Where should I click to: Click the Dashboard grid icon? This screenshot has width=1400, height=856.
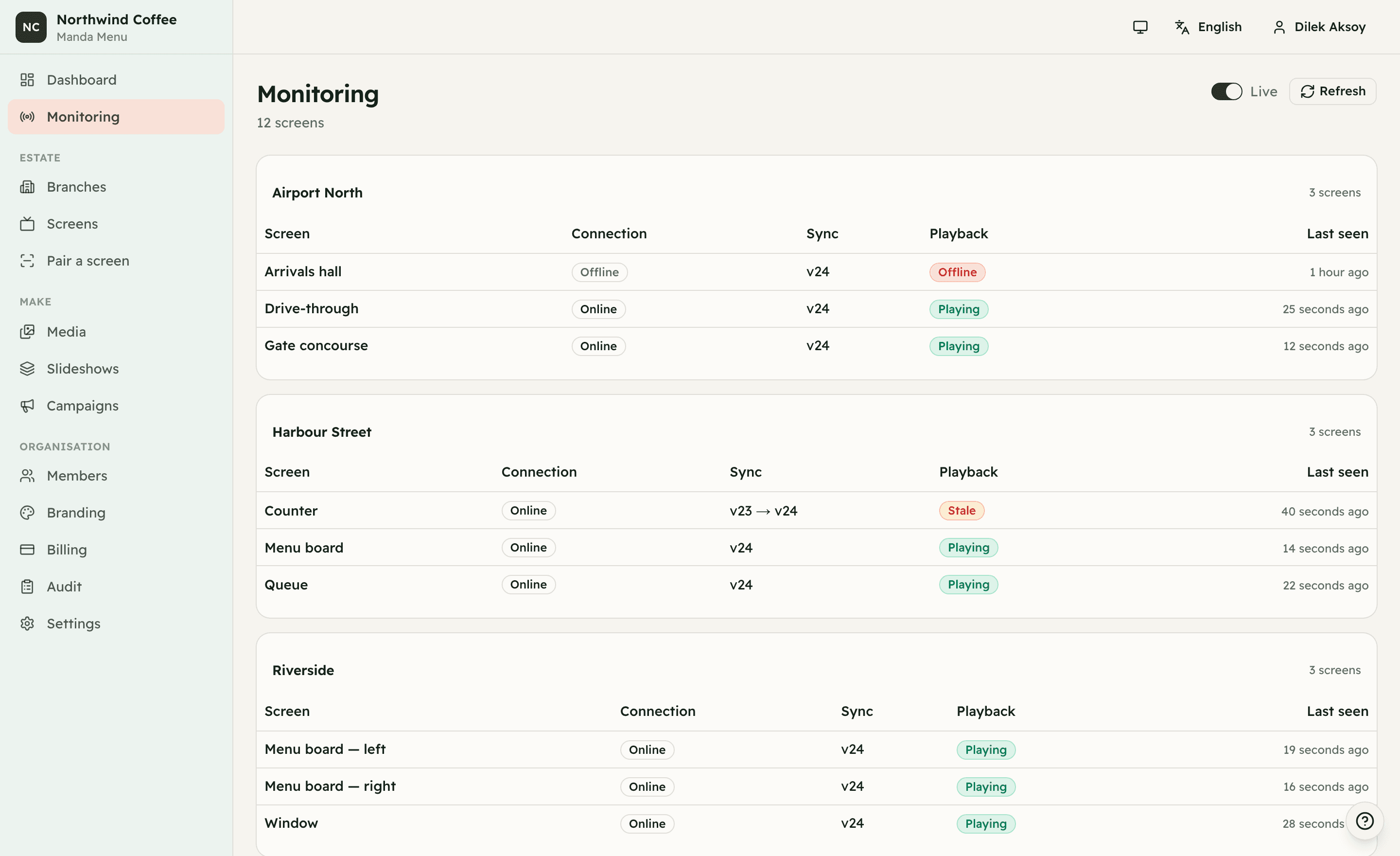[27, 80]
